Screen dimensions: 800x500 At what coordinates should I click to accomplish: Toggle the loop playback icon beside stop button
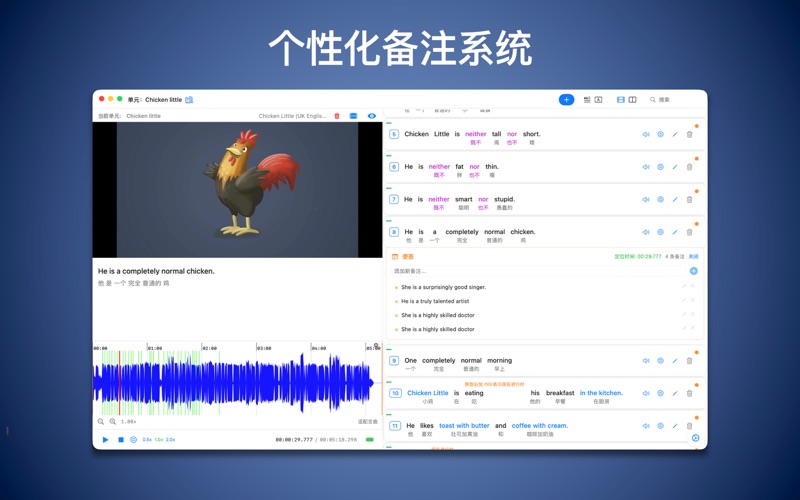click(x=133, y=439)
